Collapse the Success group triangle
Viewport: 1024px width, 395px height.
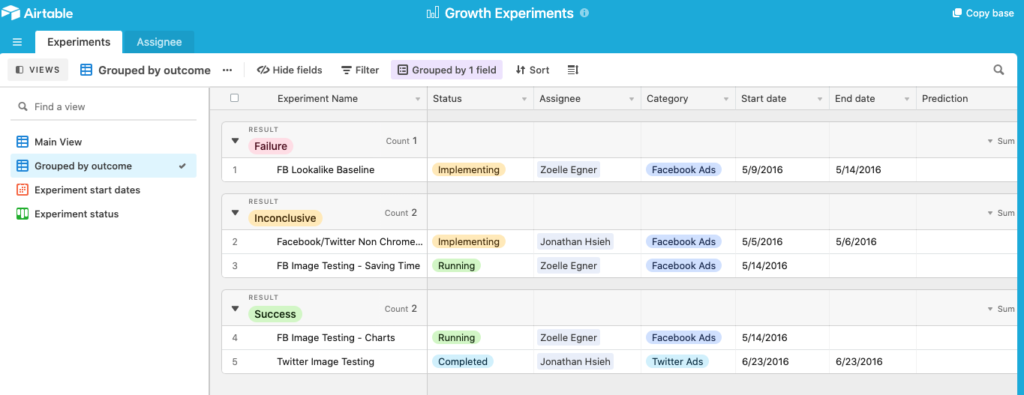coord(235,309)
